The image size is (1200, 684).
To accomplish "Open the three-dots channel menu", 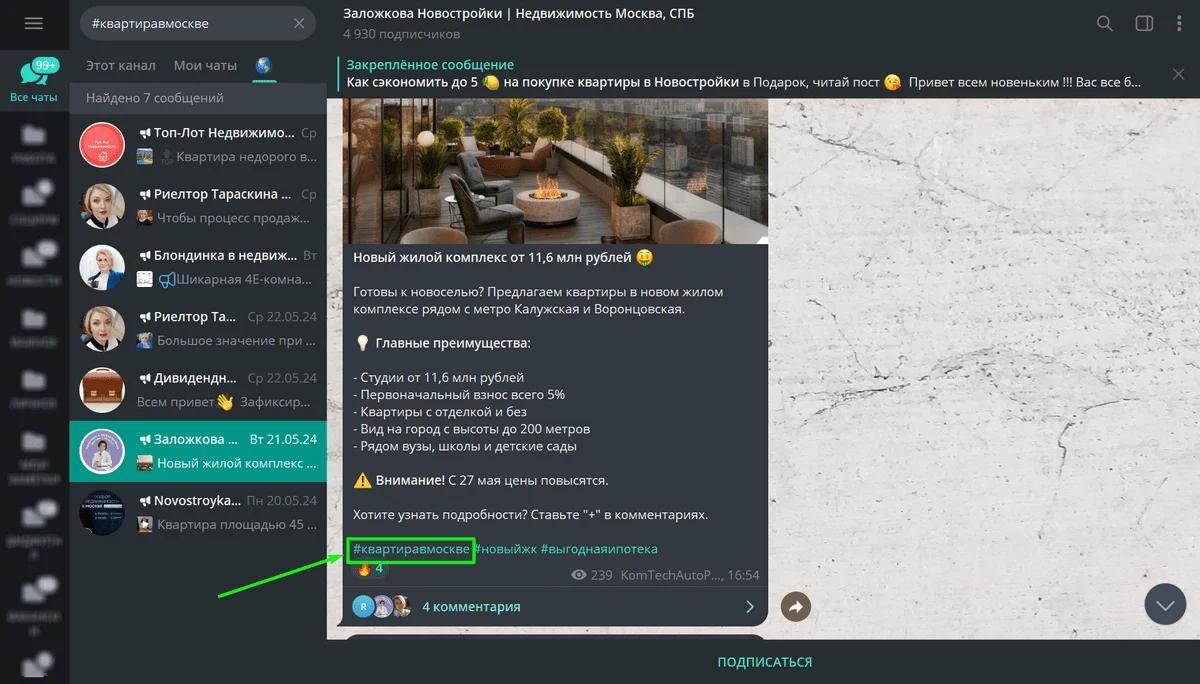I will (1177, 23).
